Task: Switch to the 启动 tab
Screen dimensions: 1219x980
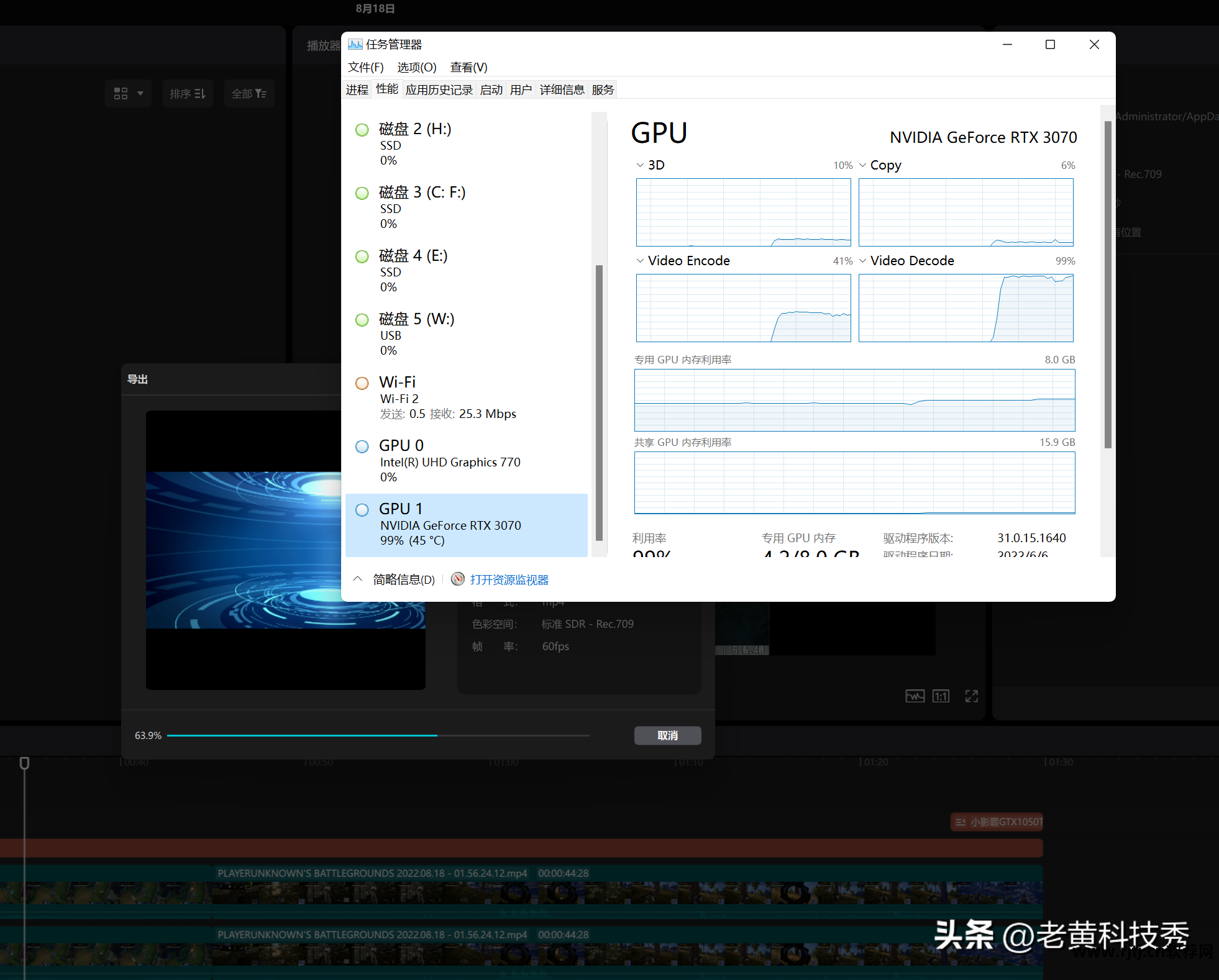Action: (491, 90)
